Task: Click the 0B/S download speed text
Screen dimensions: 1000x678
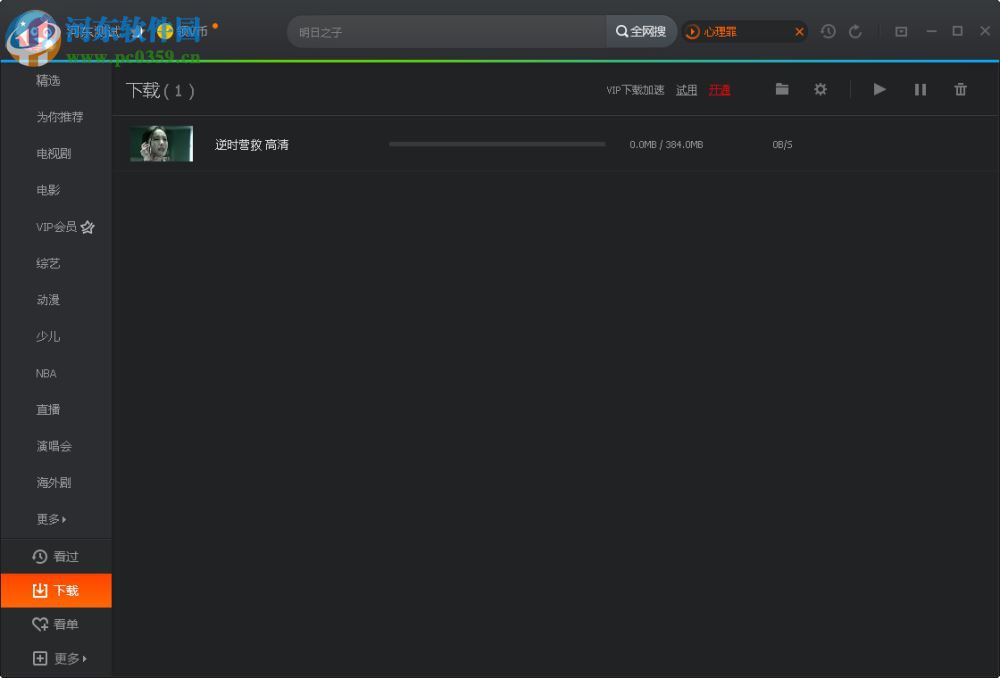Action: tap(782, 145)
